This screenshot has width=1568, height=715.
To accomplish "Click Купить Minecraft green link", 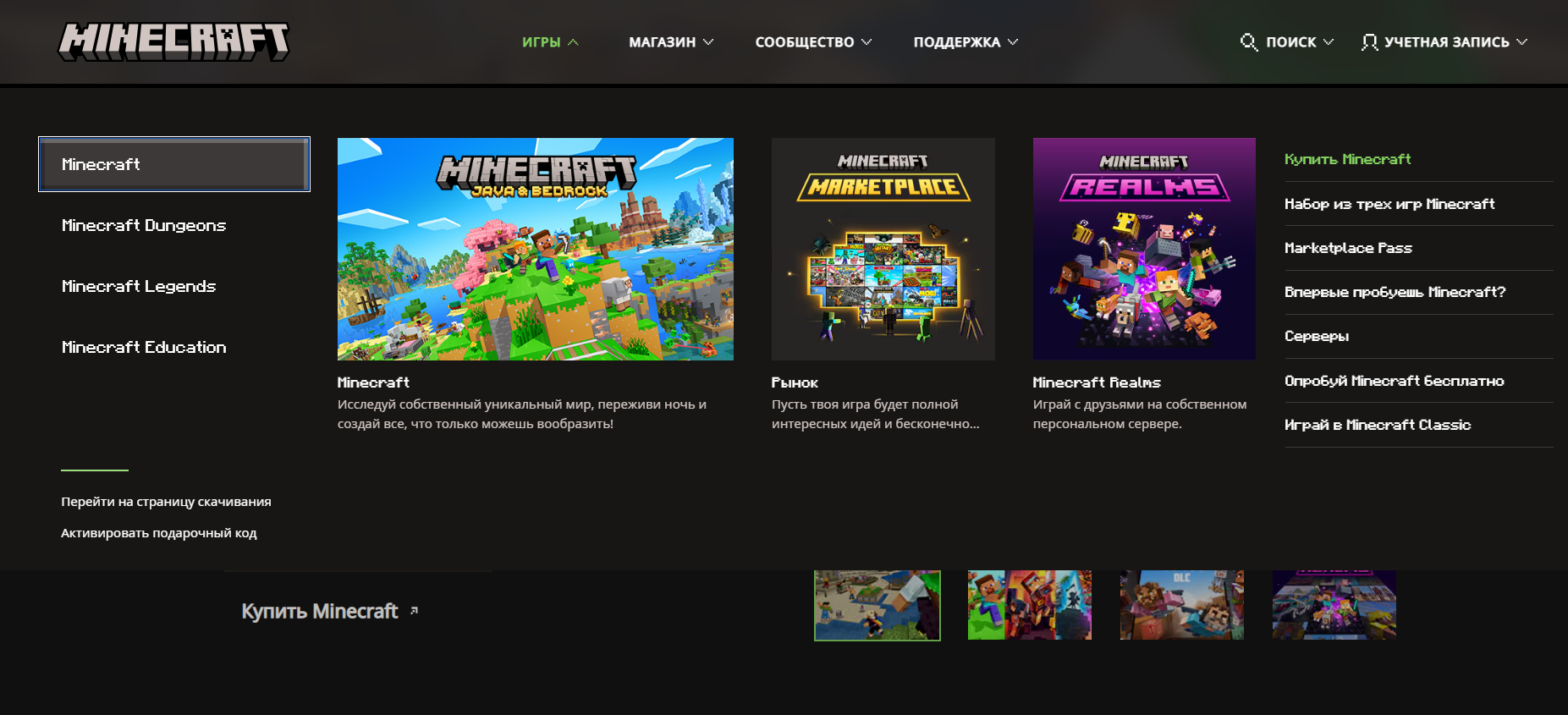I will point(1347,159).
